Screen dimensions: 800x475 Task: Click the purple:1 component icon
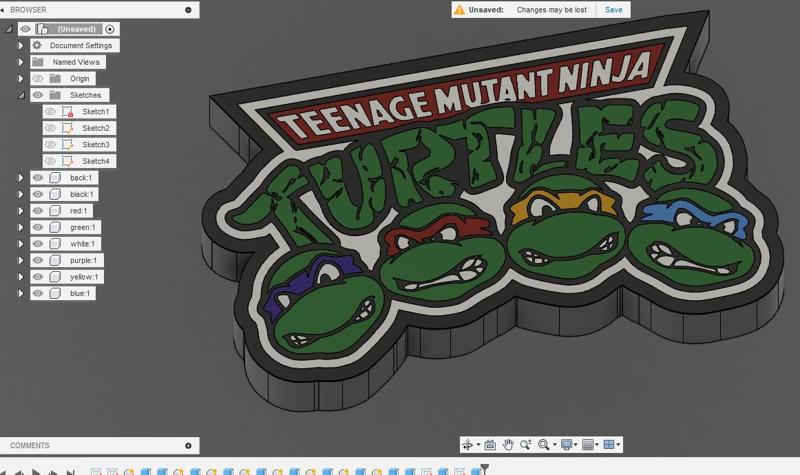coord(55,260)
